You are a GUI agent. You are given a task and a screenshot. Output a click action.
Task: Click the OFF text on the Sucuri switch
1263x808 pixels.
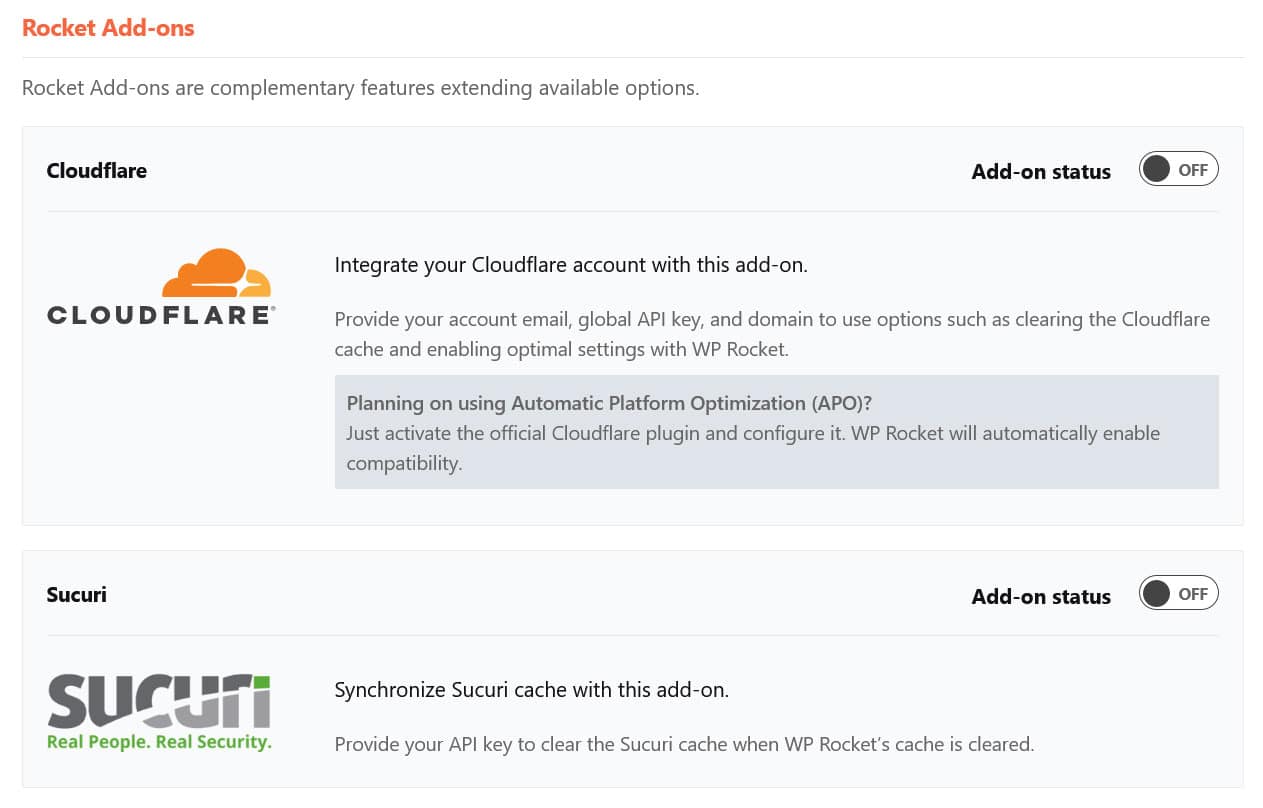pos(1193,594)
